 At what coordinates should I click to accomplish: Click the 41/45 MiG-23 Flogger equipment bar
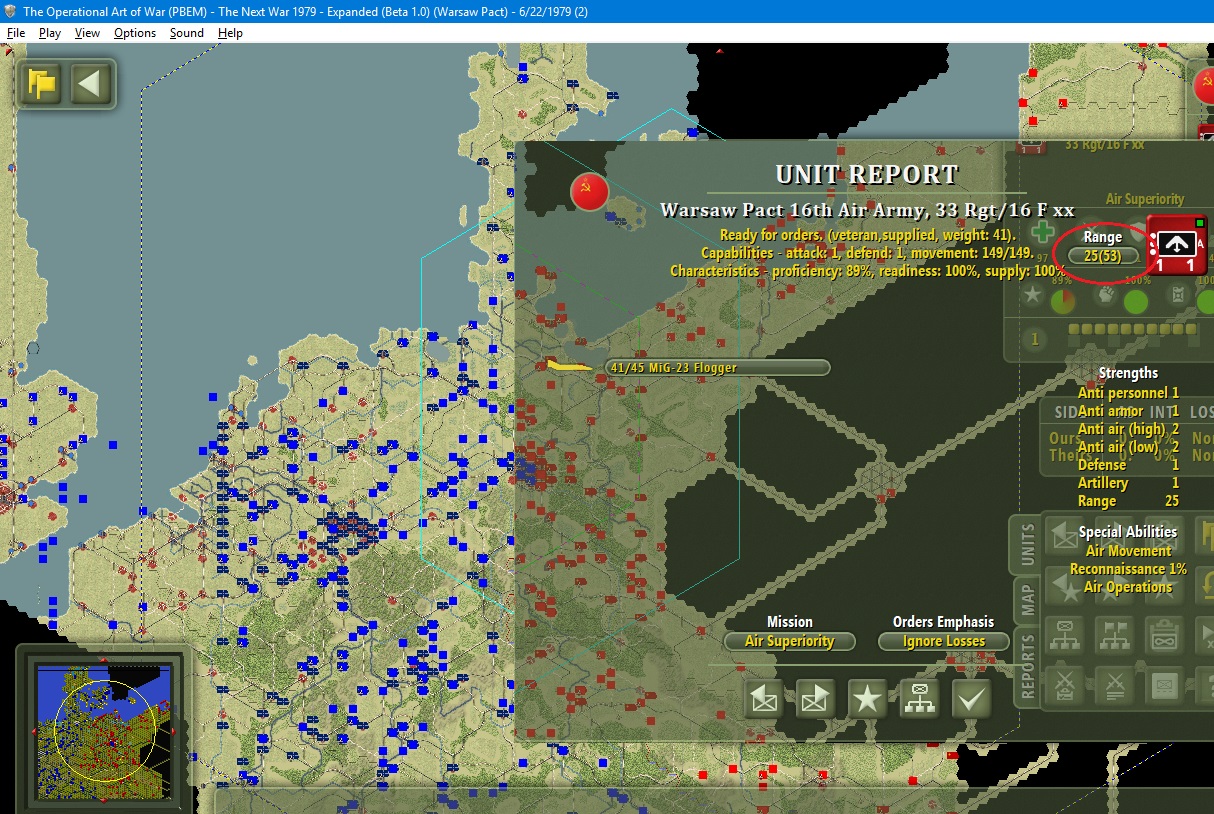716,368
